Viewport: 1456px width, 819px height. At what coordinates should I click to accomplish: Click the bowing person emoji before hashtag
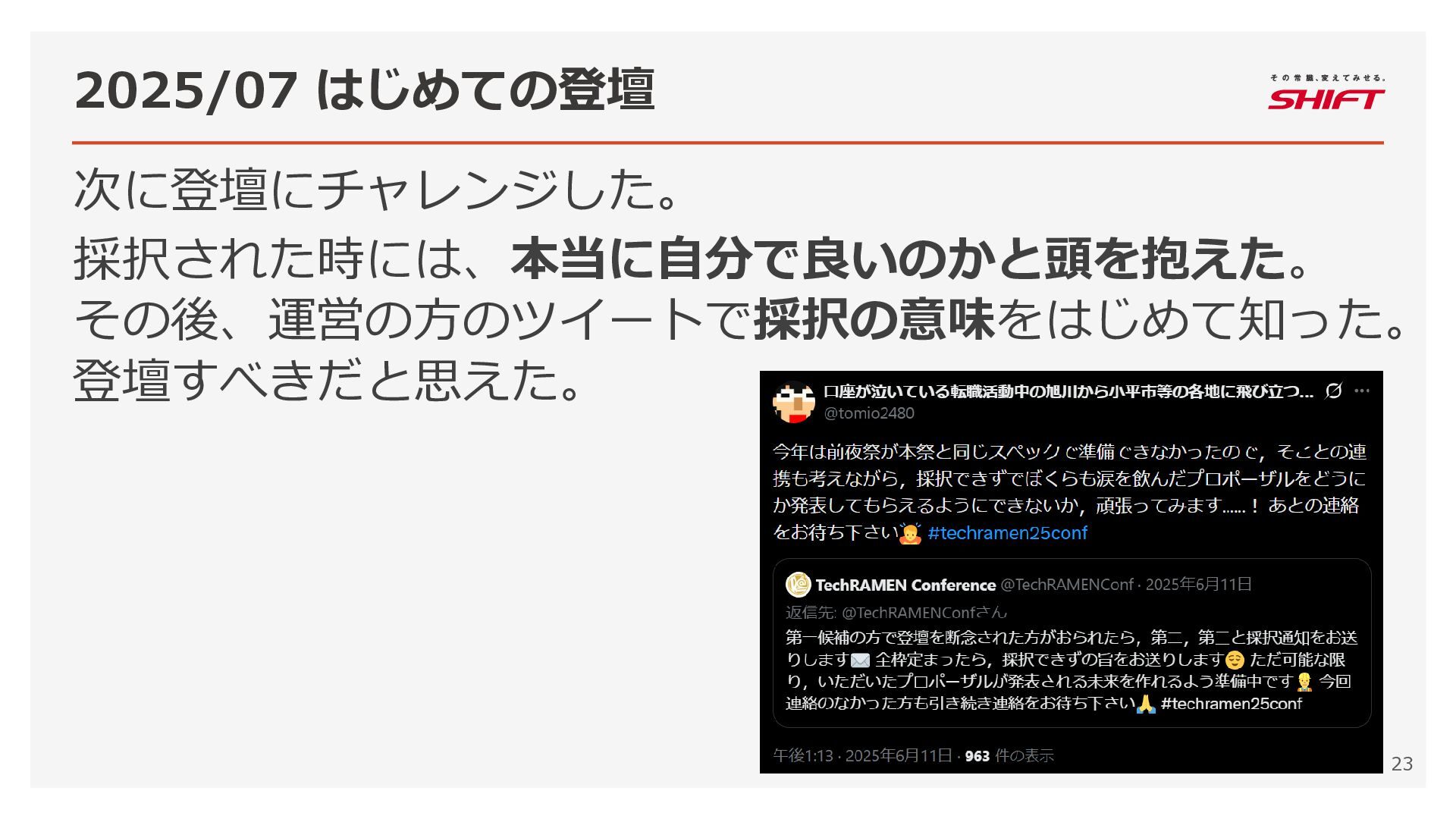(x=910, y=533)
